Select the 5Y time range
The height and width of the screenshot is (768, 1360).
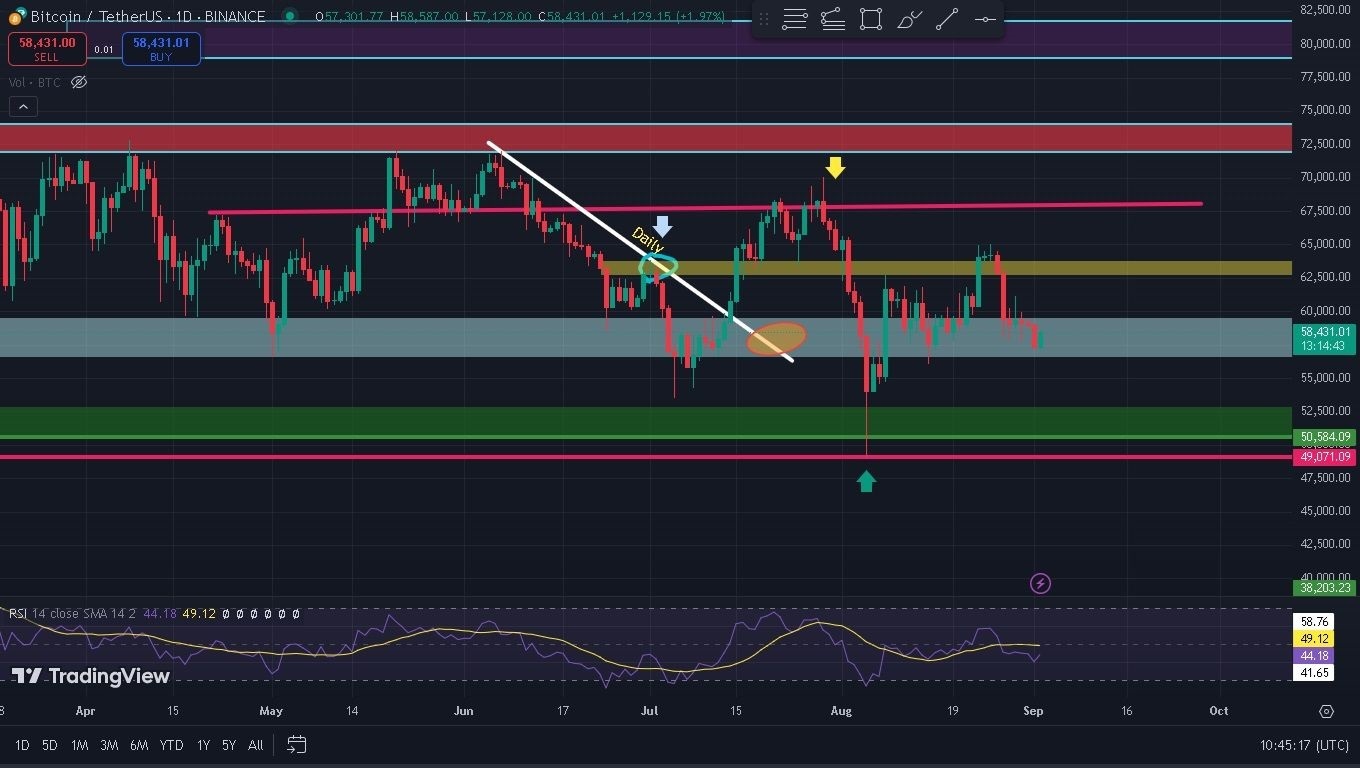229,744
